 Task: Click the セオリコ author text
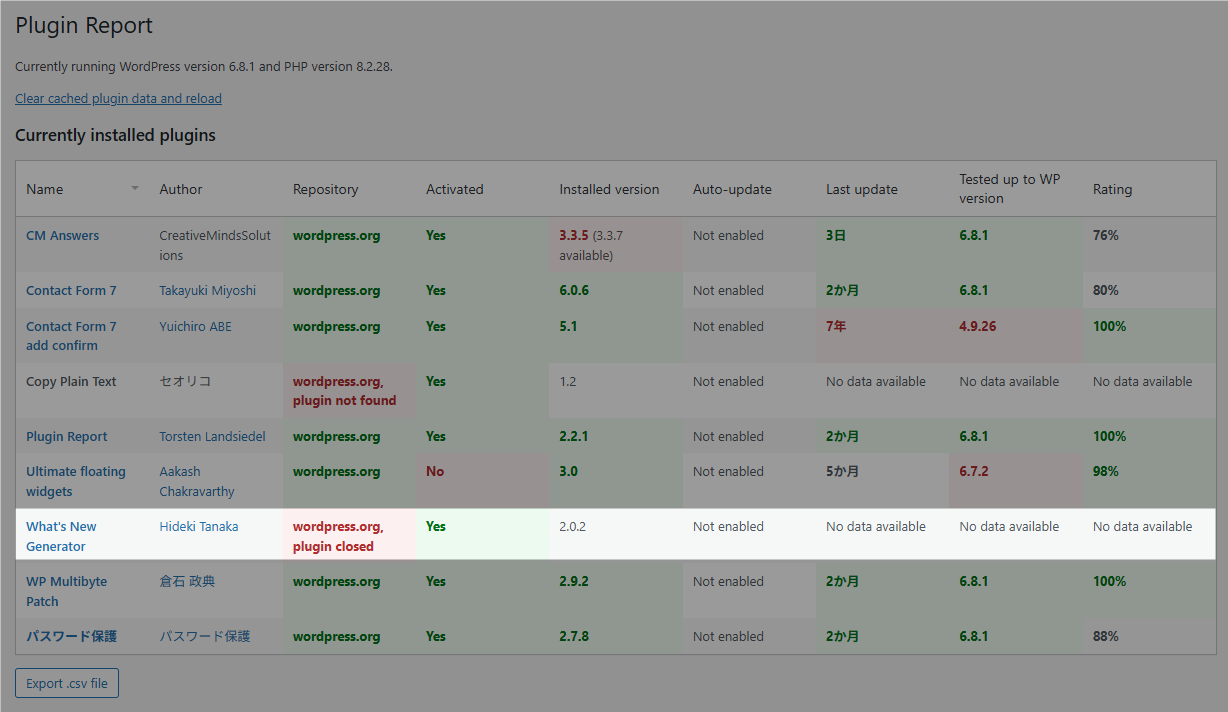[185, 382]
